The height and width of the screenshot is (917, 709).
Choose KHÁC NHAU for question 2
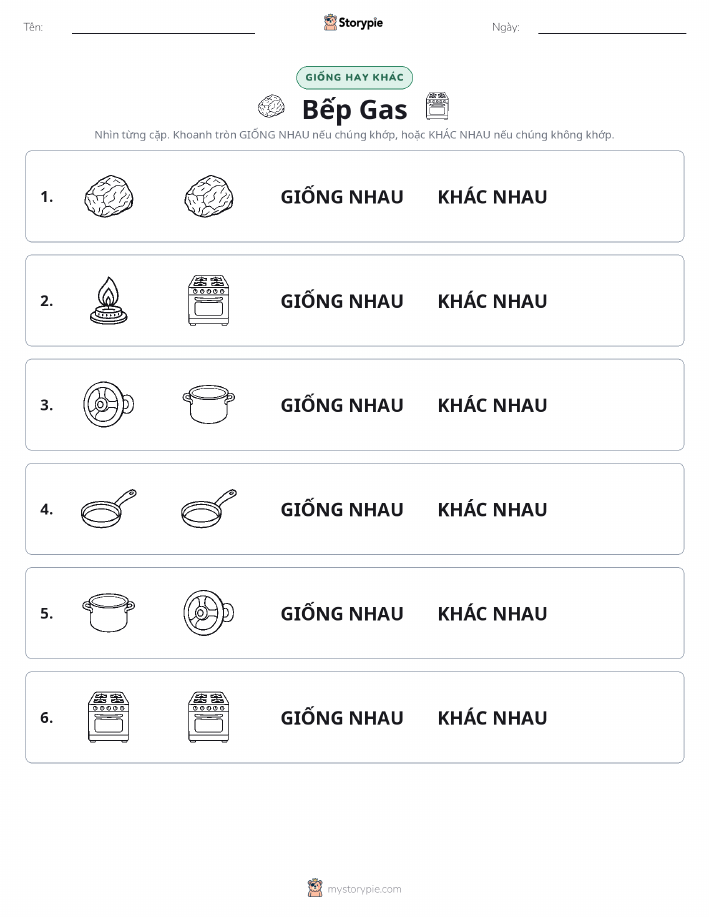[493, 301]
